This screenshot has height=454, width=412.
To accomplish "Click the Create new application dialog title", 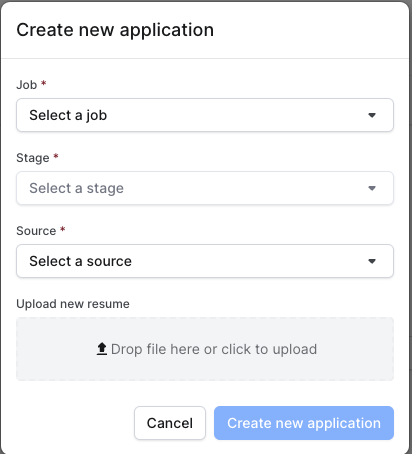I will point(115,30).
